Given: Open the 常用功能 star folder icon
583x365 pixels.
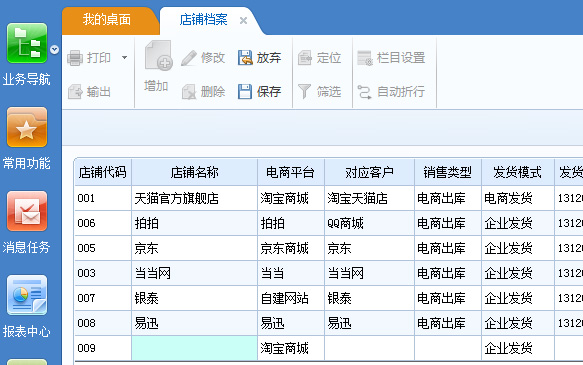Looking at the screenshot, I should click(x=27, y=127).
